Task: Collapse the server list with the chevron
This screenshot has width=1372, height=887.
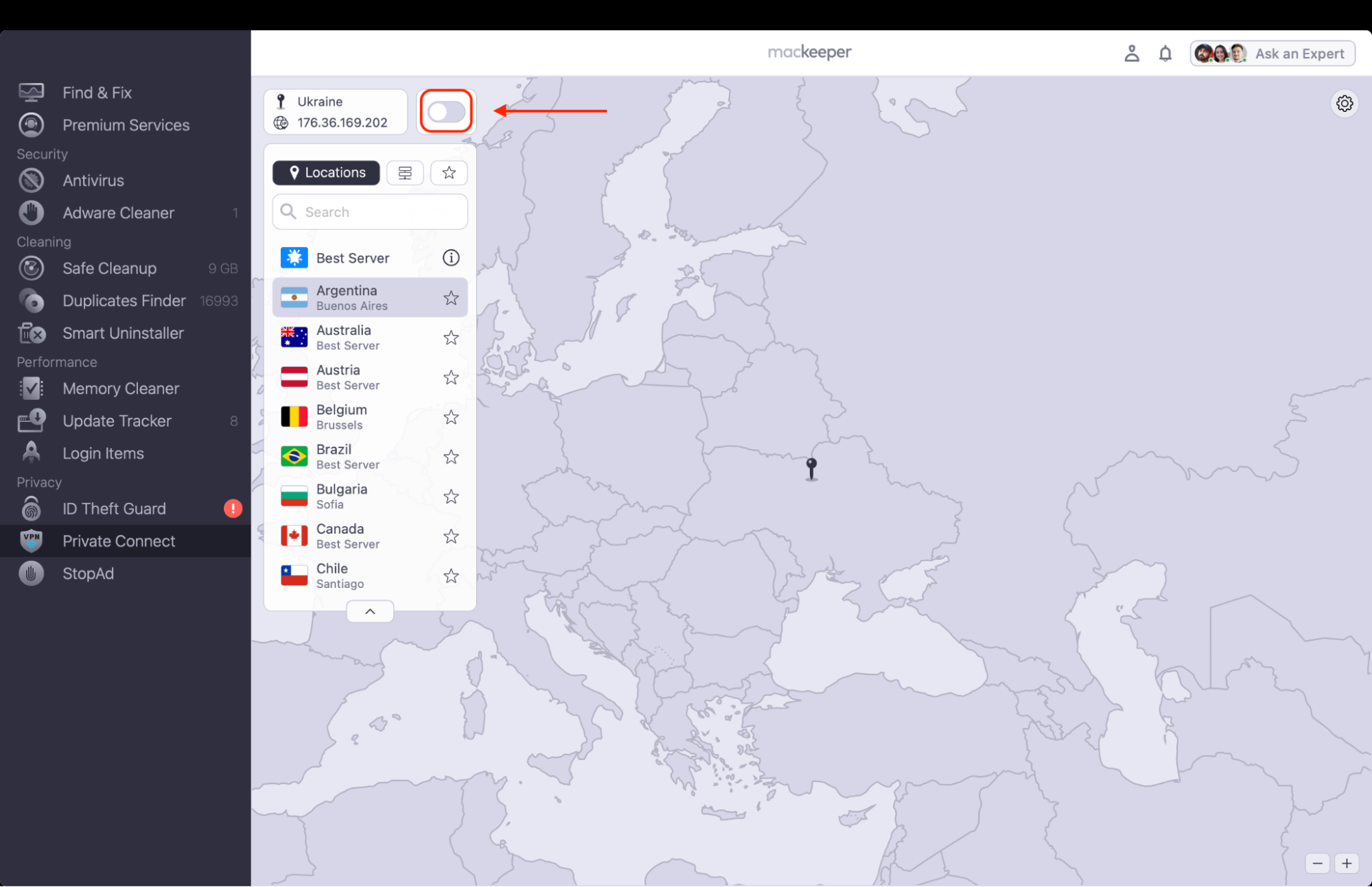Action: (x=369, y=611)
